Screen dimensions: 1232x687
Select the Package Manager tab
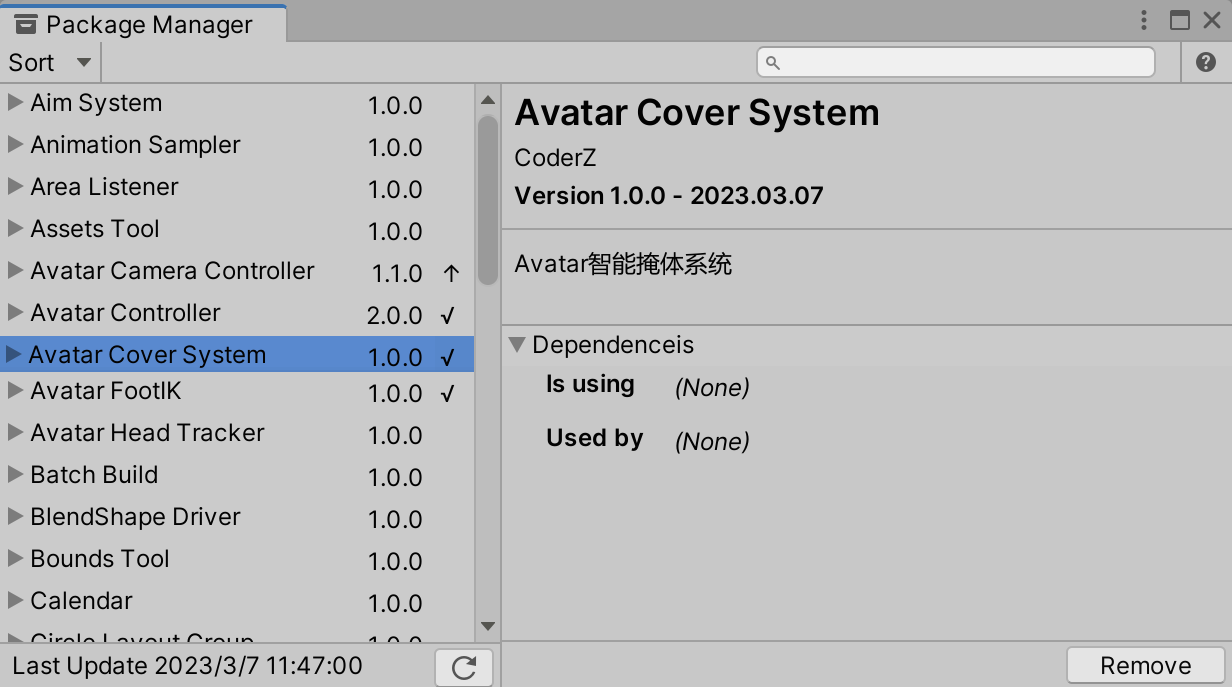[143, 24]
